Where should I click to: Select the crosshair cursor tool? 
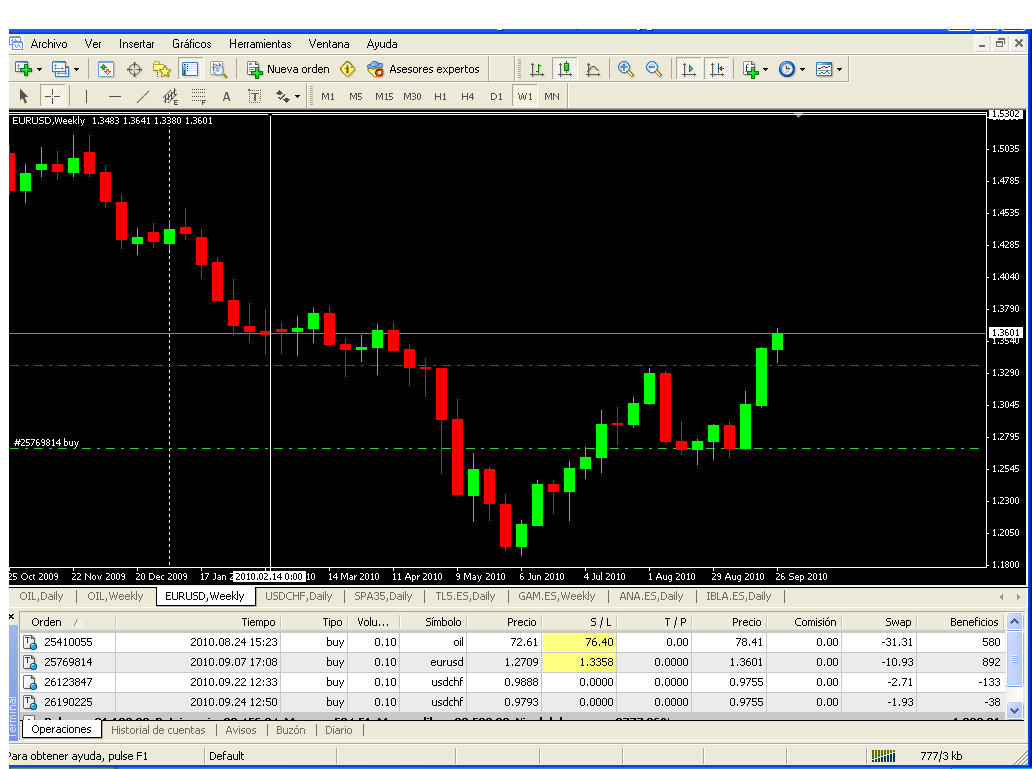coord(52,96)
